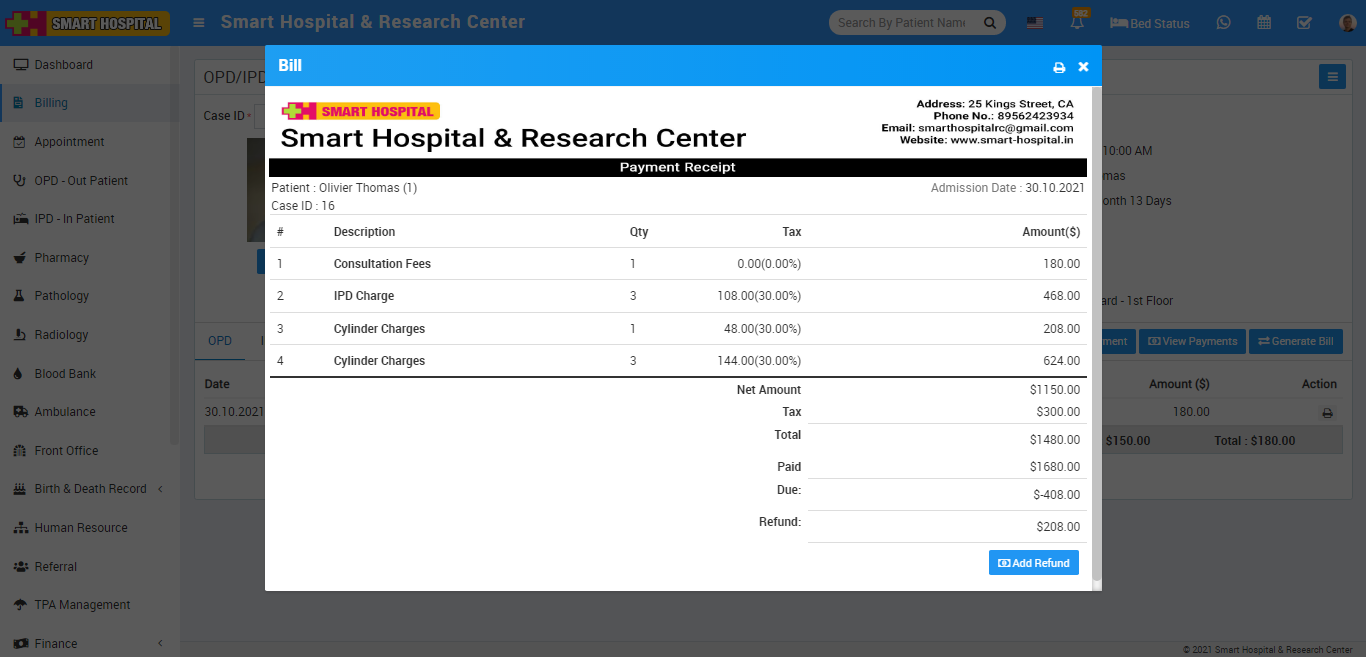Click patient name Olivier Thomas (1)
1366x657 pixels.
pyautogui.click(x=368, y=188)
